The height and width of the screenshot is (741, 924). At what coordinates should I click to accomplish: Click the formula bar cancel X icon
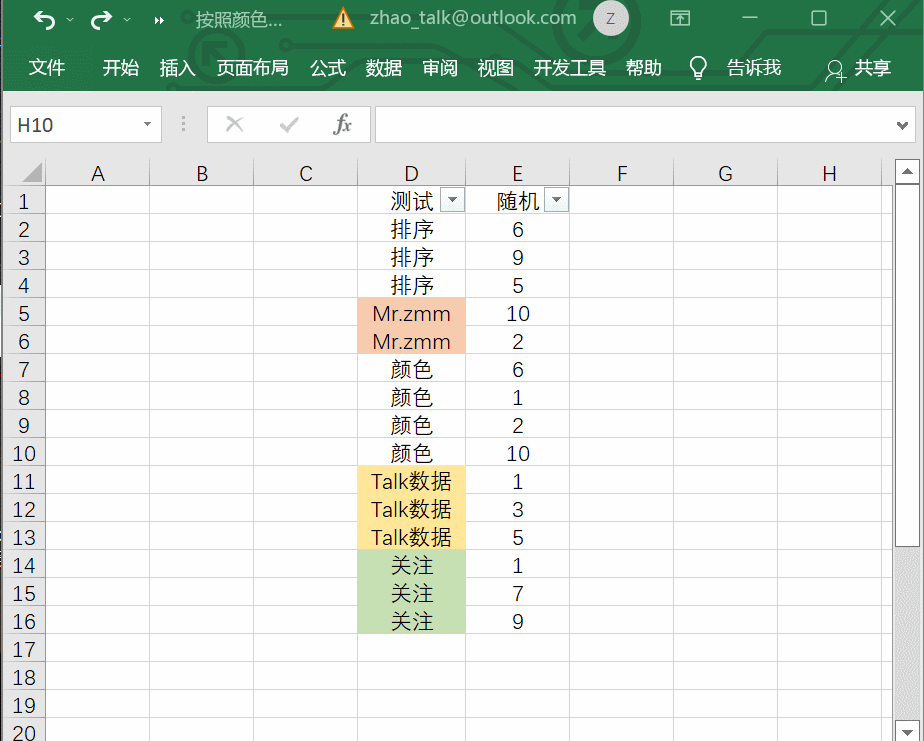point(235,124)
